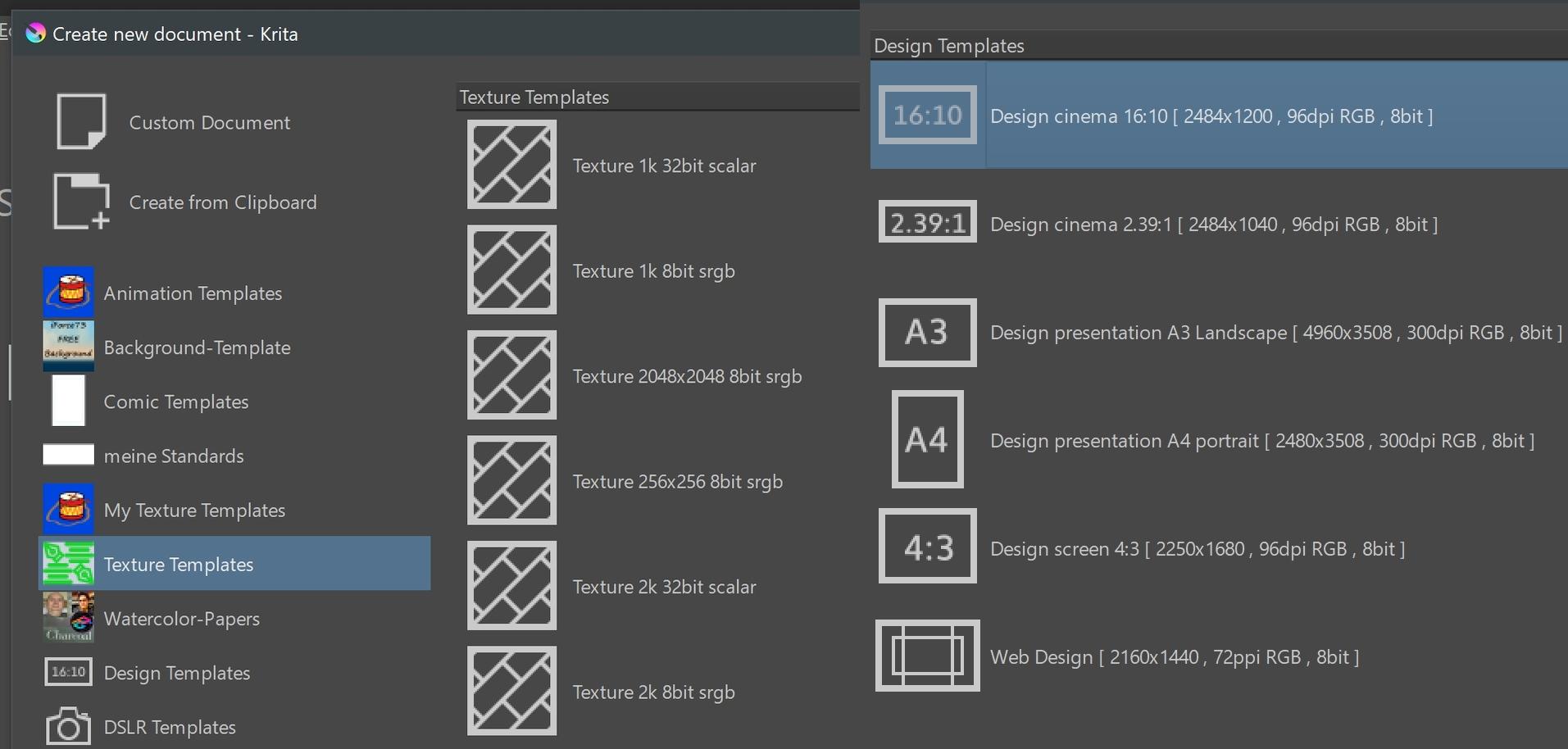Choose Design cinema 16:10 template entry
The height and width of the screenshot is (749, 1568).
coord(1211,116)
